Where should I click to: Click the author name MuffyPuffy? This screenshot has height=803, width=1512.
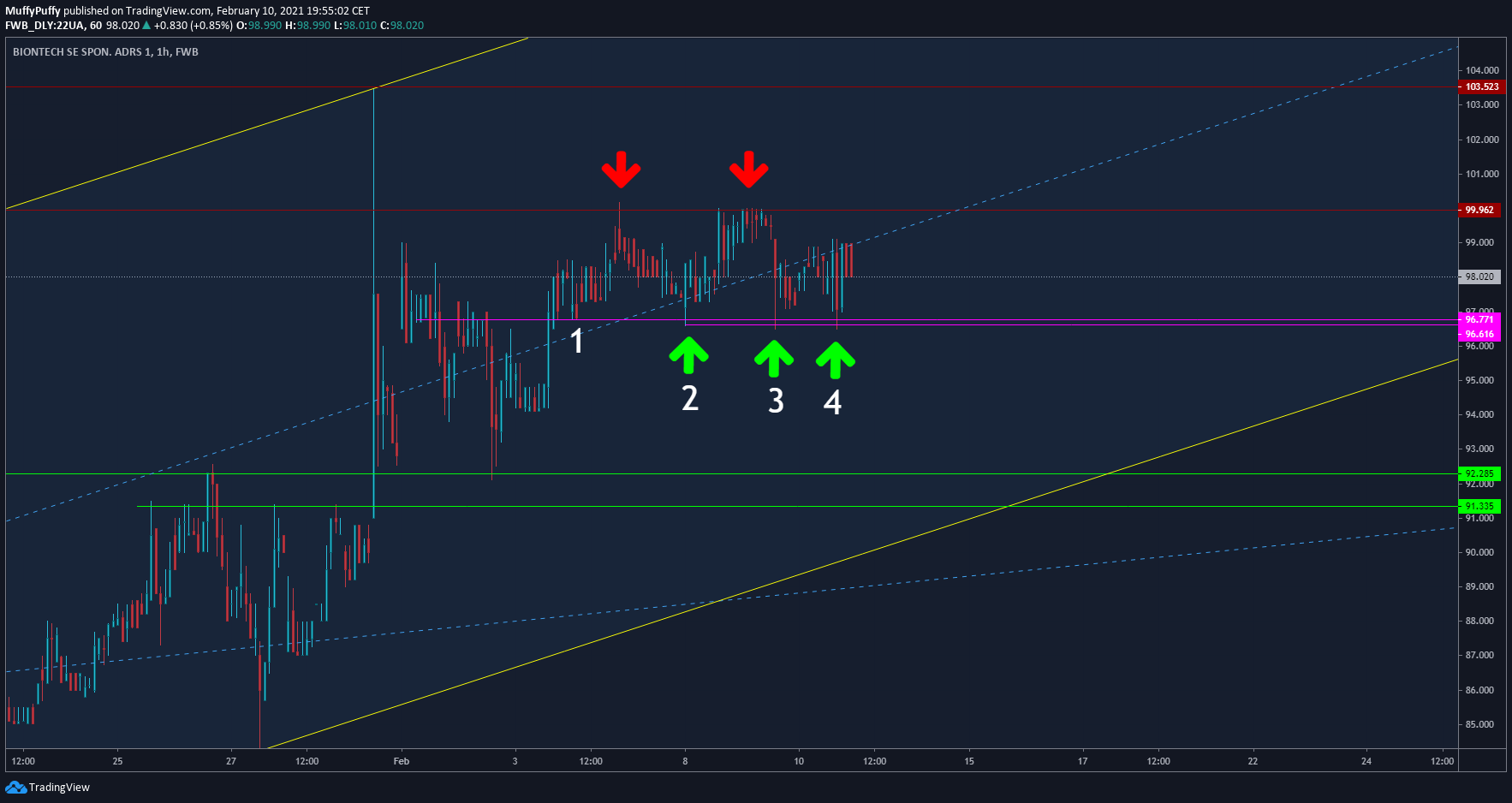pos(33,11)
